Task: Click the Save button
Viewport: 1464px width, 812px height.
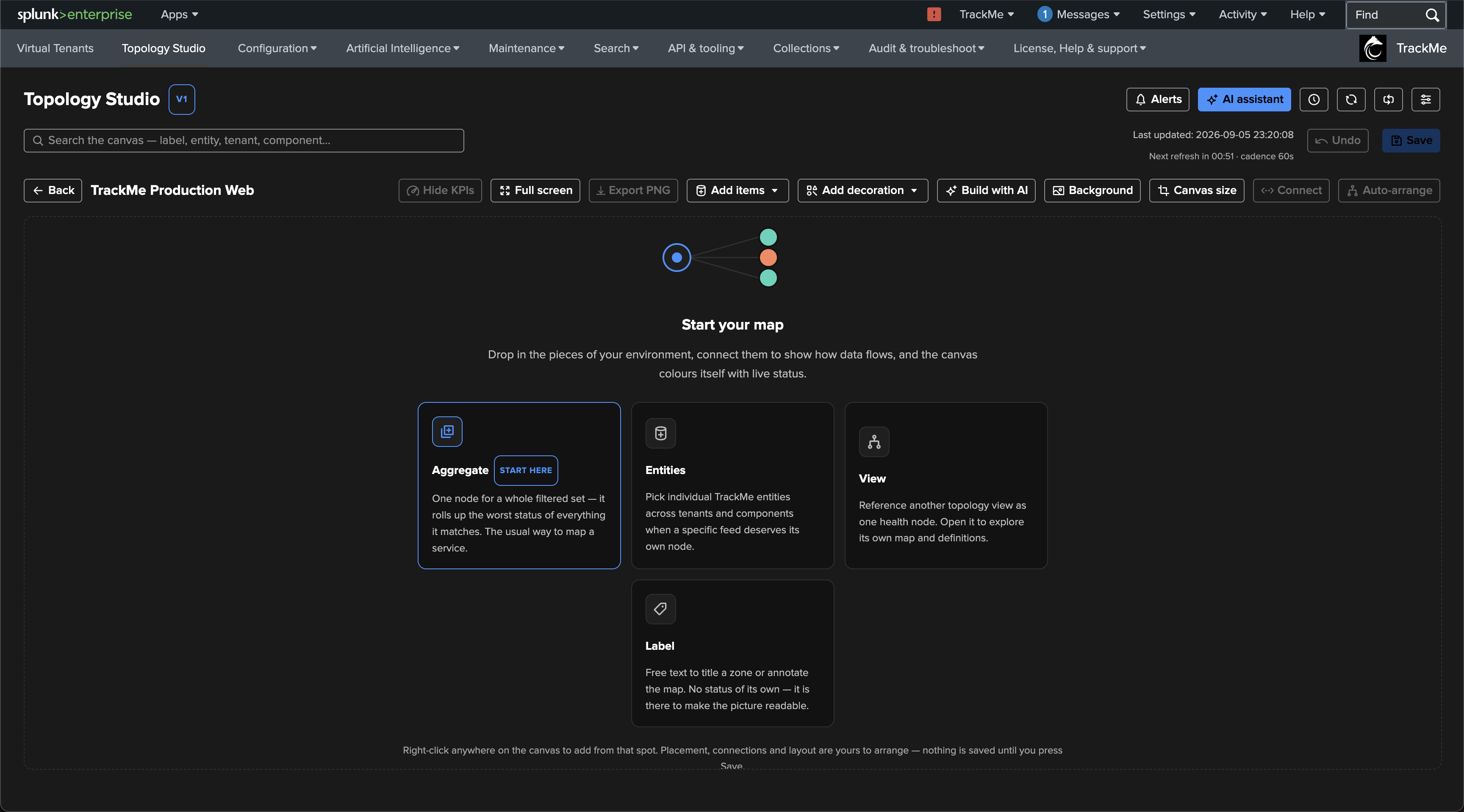Action: 1411,140
